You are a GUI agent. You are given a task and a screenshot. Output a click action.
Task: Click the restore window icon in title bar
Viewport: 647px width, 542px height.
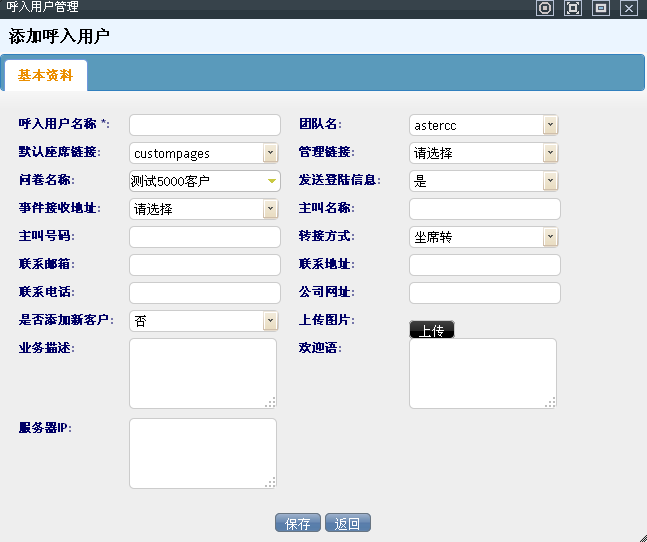pyautogui.click(x=601, y=8)
